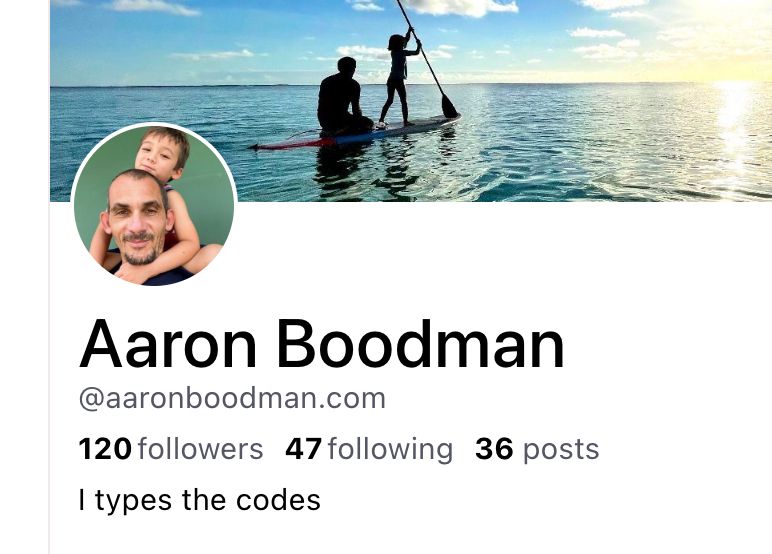
Task: Click the sun glare reflection on the water
Action: (x=735, y=123)
